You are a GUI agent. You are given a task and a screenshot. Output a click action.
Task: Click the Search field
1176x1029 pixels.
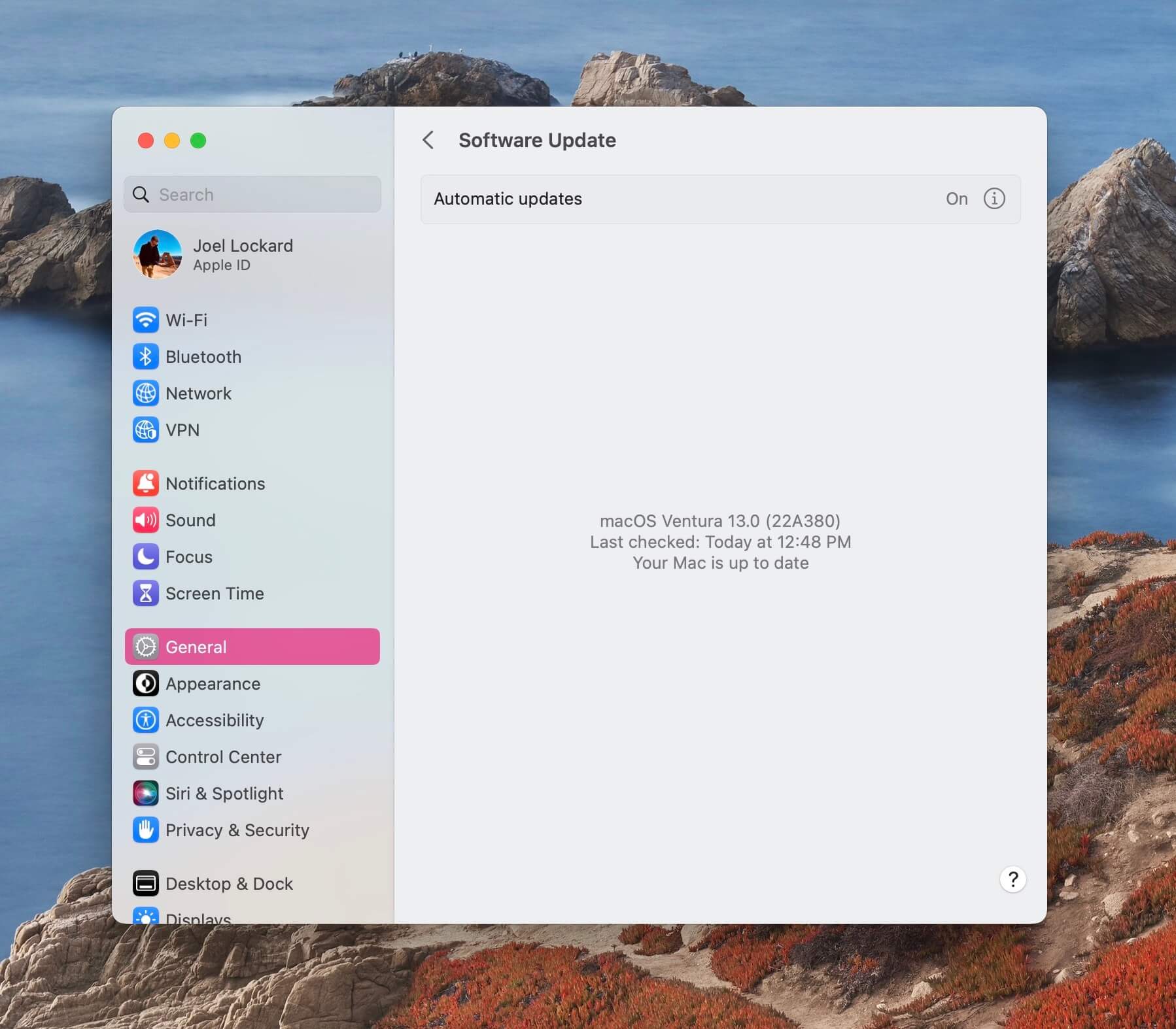tap(252, 194)
